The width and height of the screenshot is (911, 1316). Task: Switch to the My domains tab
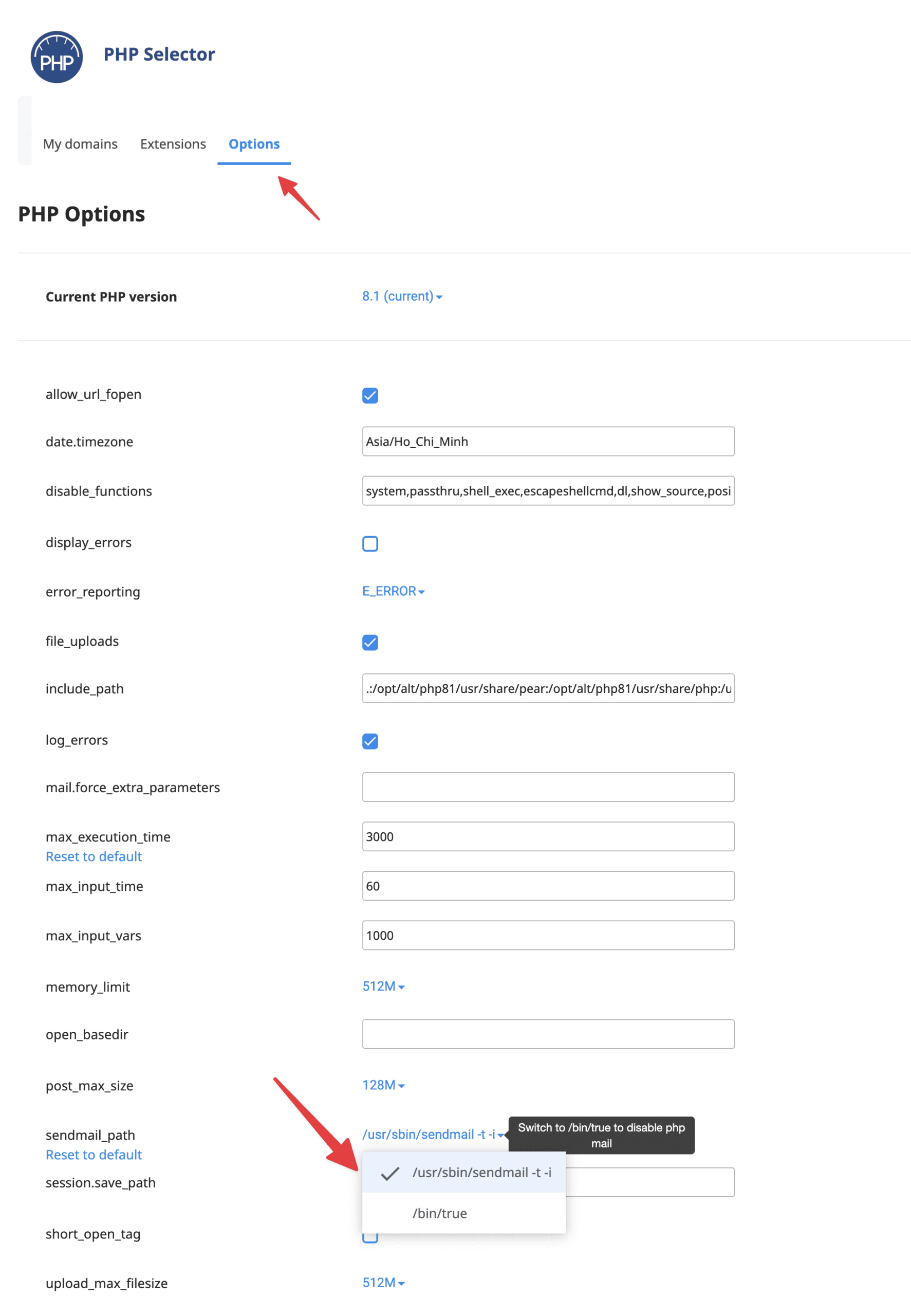80,144
